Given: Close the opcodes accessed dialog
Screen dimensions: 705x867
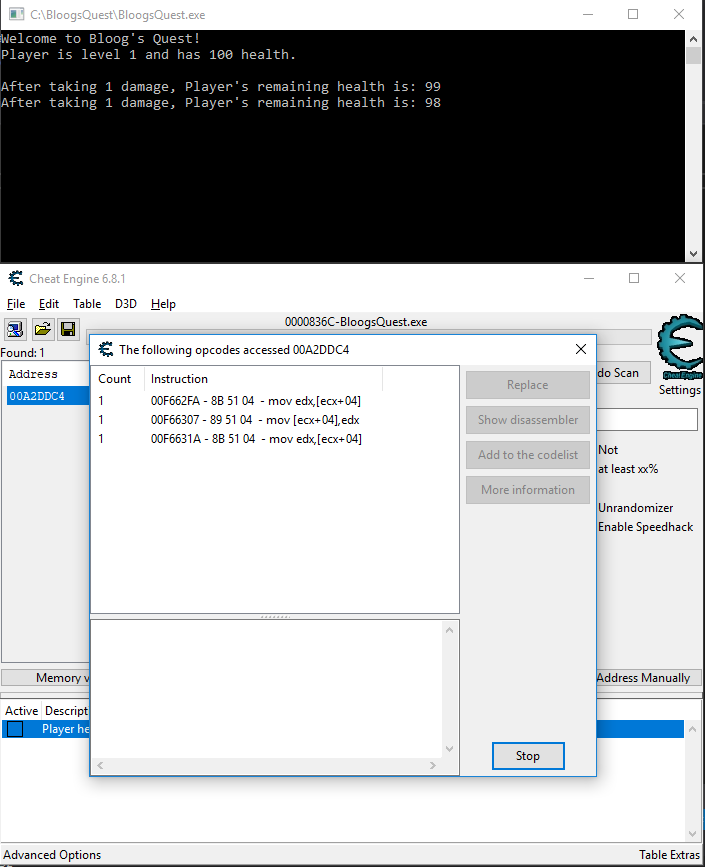Looking at the screenshot, I should 581,349.
